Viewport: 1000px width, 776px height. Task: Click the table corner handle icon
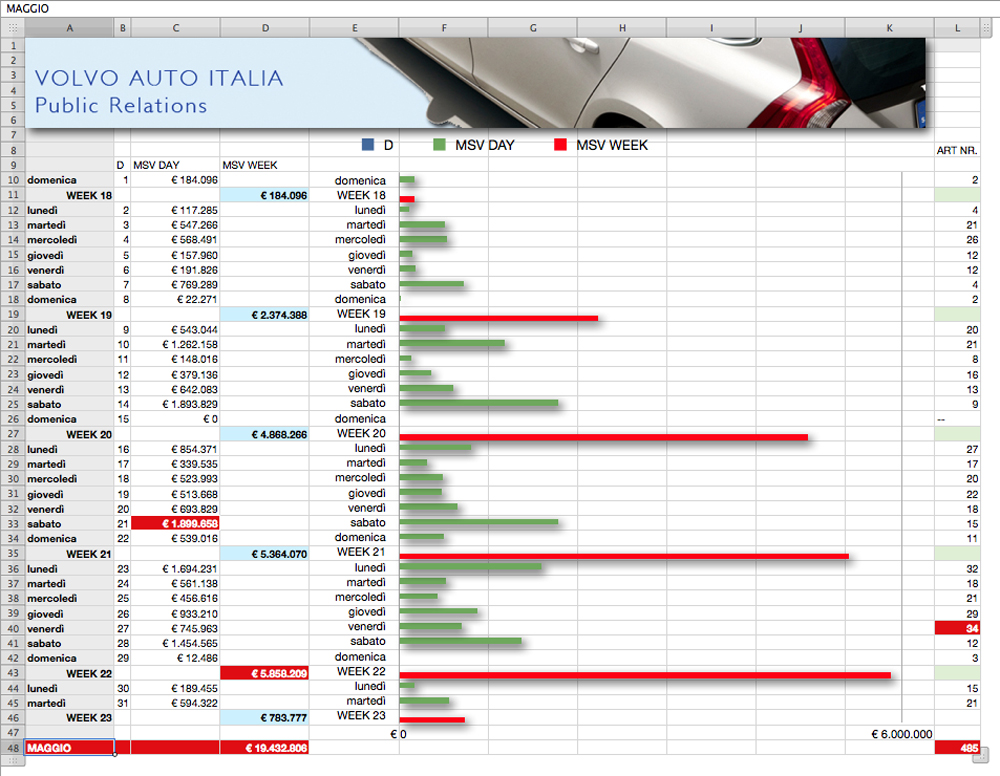click(x=12, y=26)
